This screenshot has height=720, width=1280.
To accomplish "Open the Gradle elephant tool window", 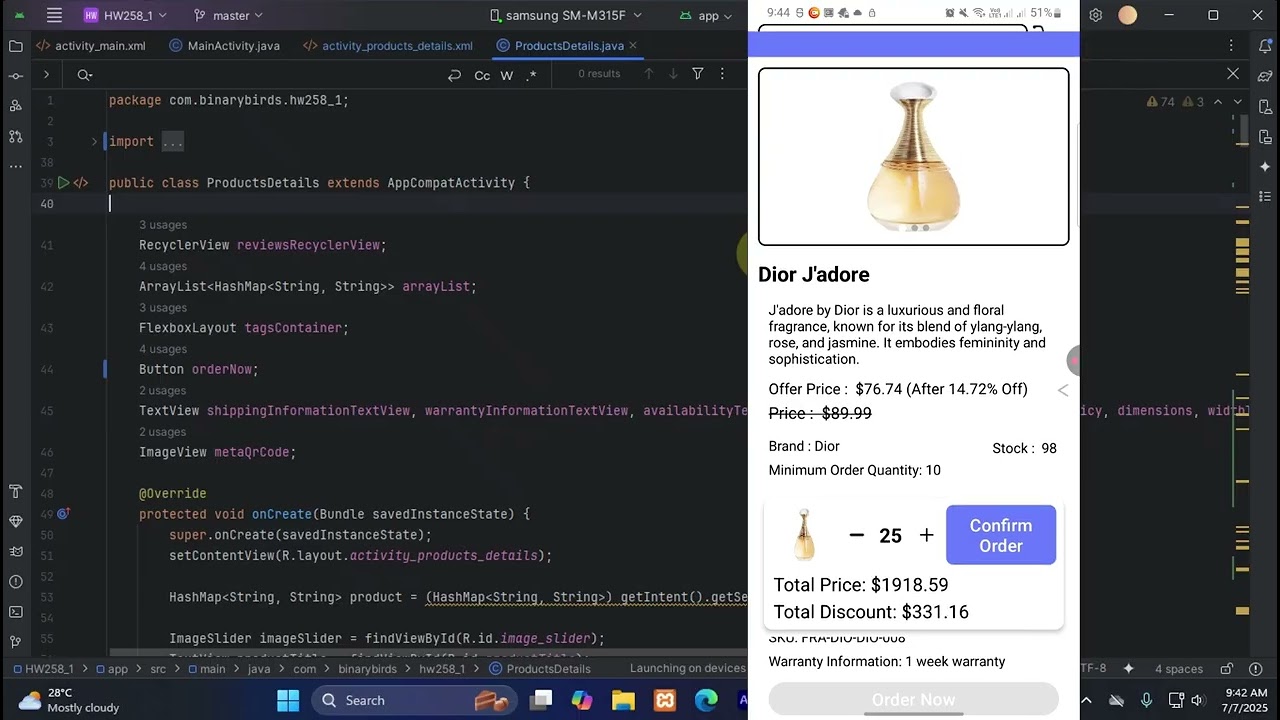I will 1265,76.
